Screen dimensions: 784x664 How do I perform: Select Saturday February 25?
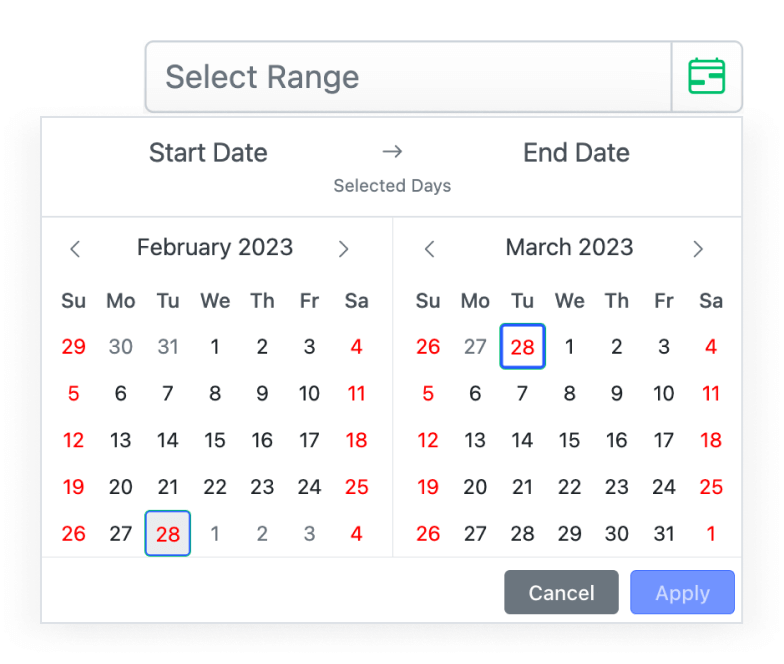coord(357,487)
